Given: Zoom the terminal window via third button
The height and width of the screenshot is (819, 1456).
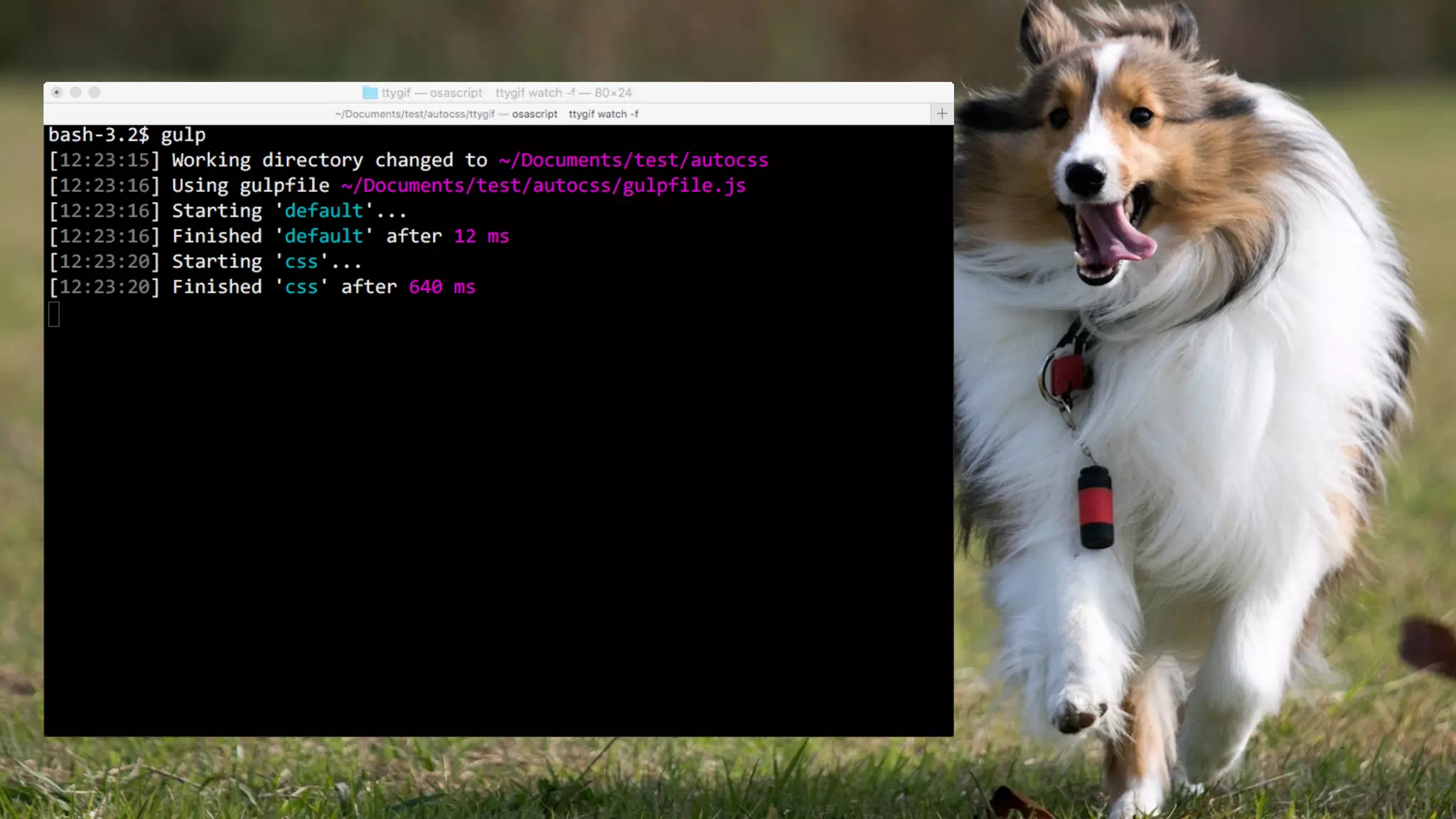Looking at the screenshot, I should [95, 92].
